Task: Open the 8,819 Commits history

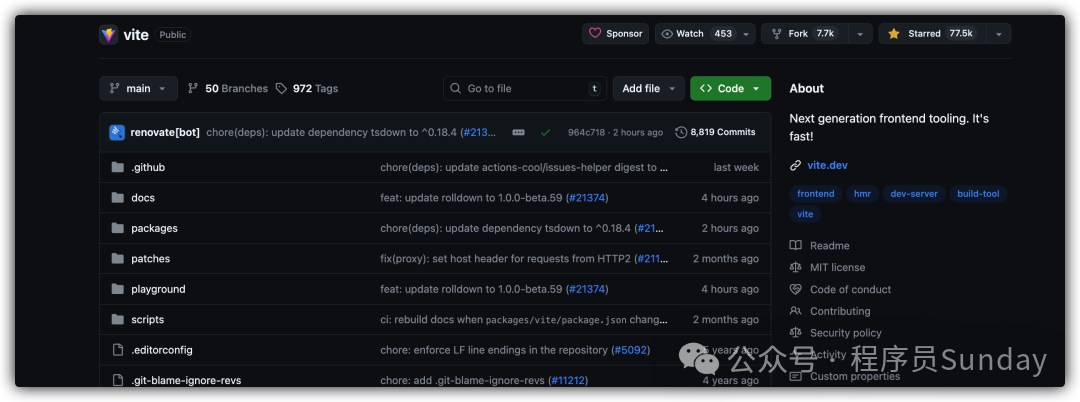Action: (716, 132)
